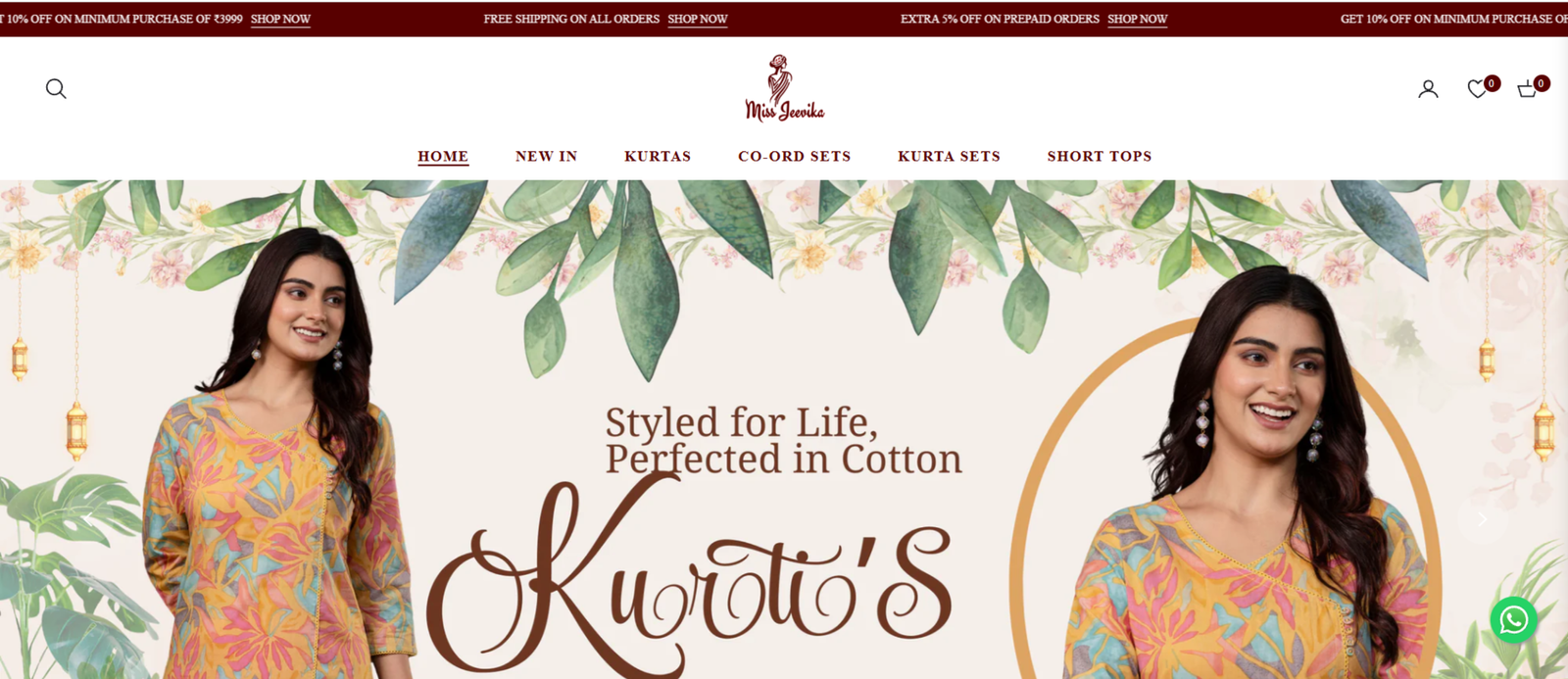This screenshot has height=679, width=1568.
Task: Open the search magnifier icon
Action: tap(56, 89)
